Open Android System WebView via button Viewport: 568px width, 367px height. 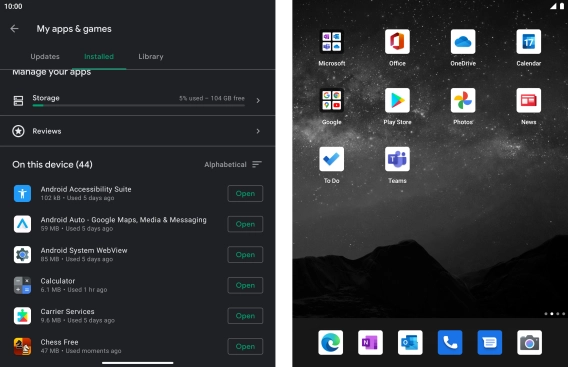pyautogui.click(x=245, y=255)
